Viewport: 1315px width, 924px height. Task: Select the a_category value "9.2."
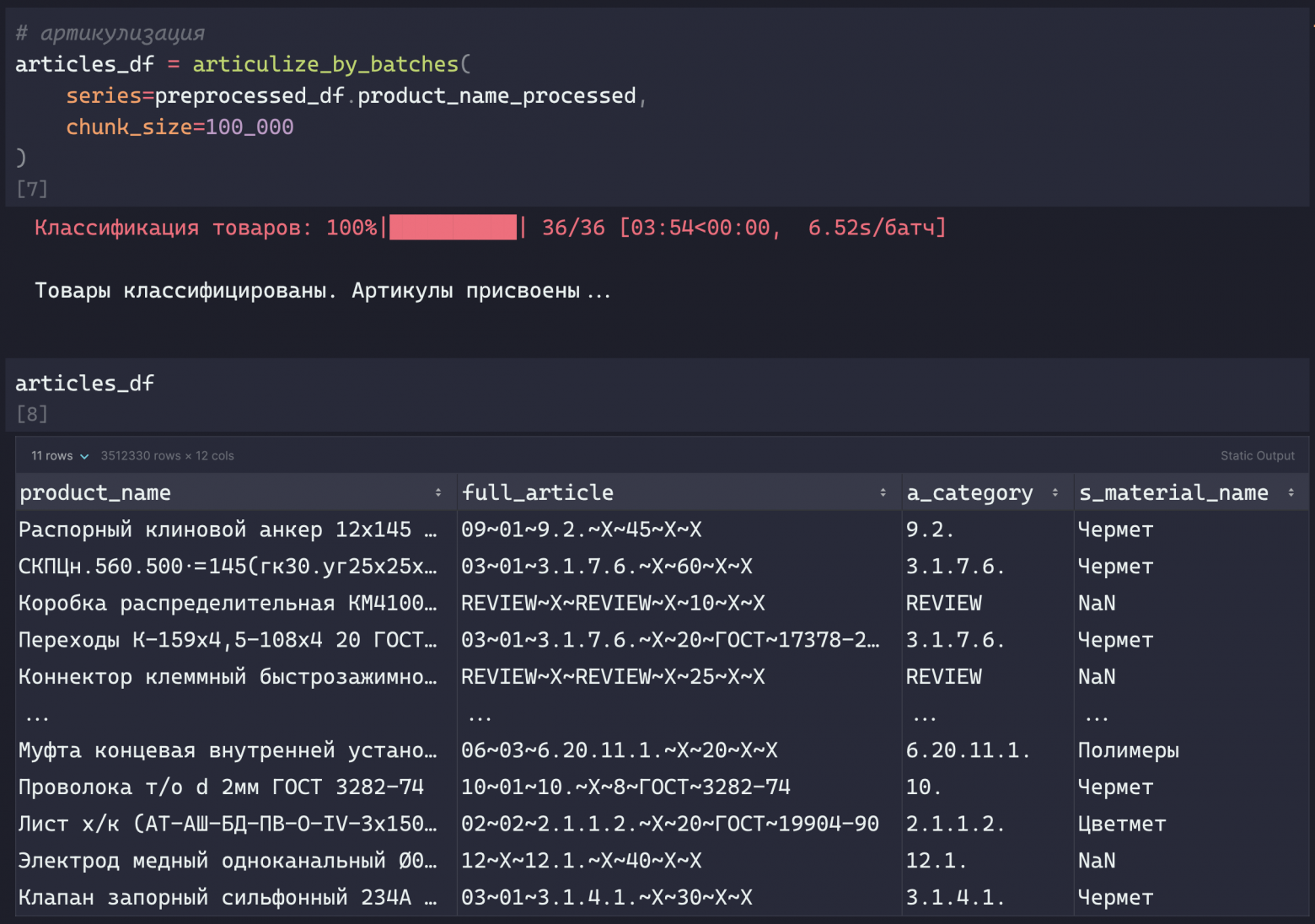tap(930, 529)
